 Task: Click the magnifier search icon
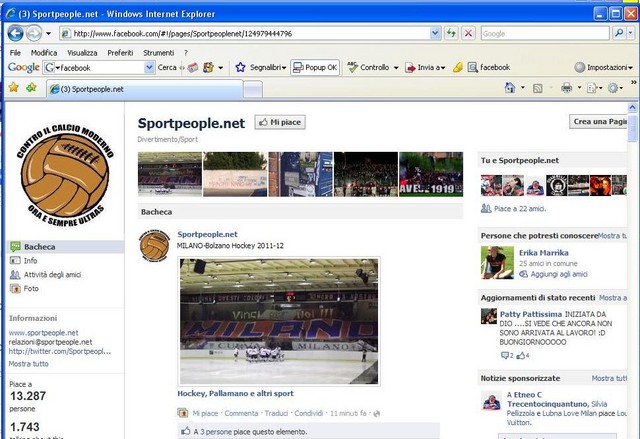click(x=620, y=33)
